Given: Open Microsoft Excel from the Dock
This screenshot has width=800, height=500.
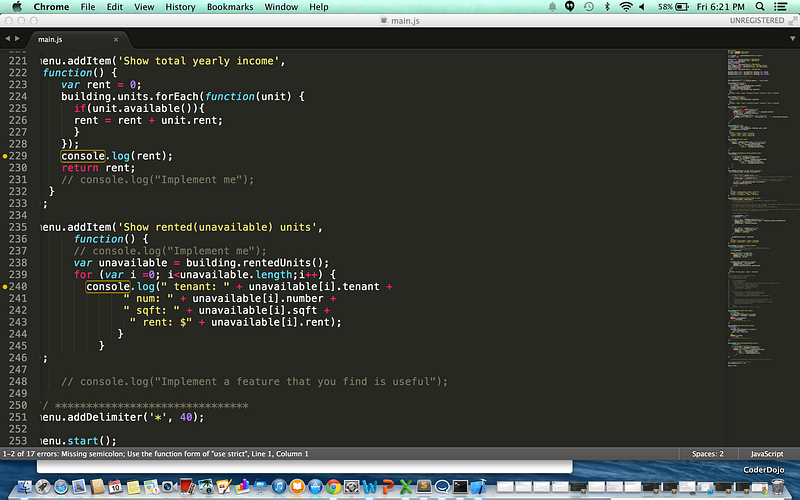Looking at the screenshot, I should point(406,486).
